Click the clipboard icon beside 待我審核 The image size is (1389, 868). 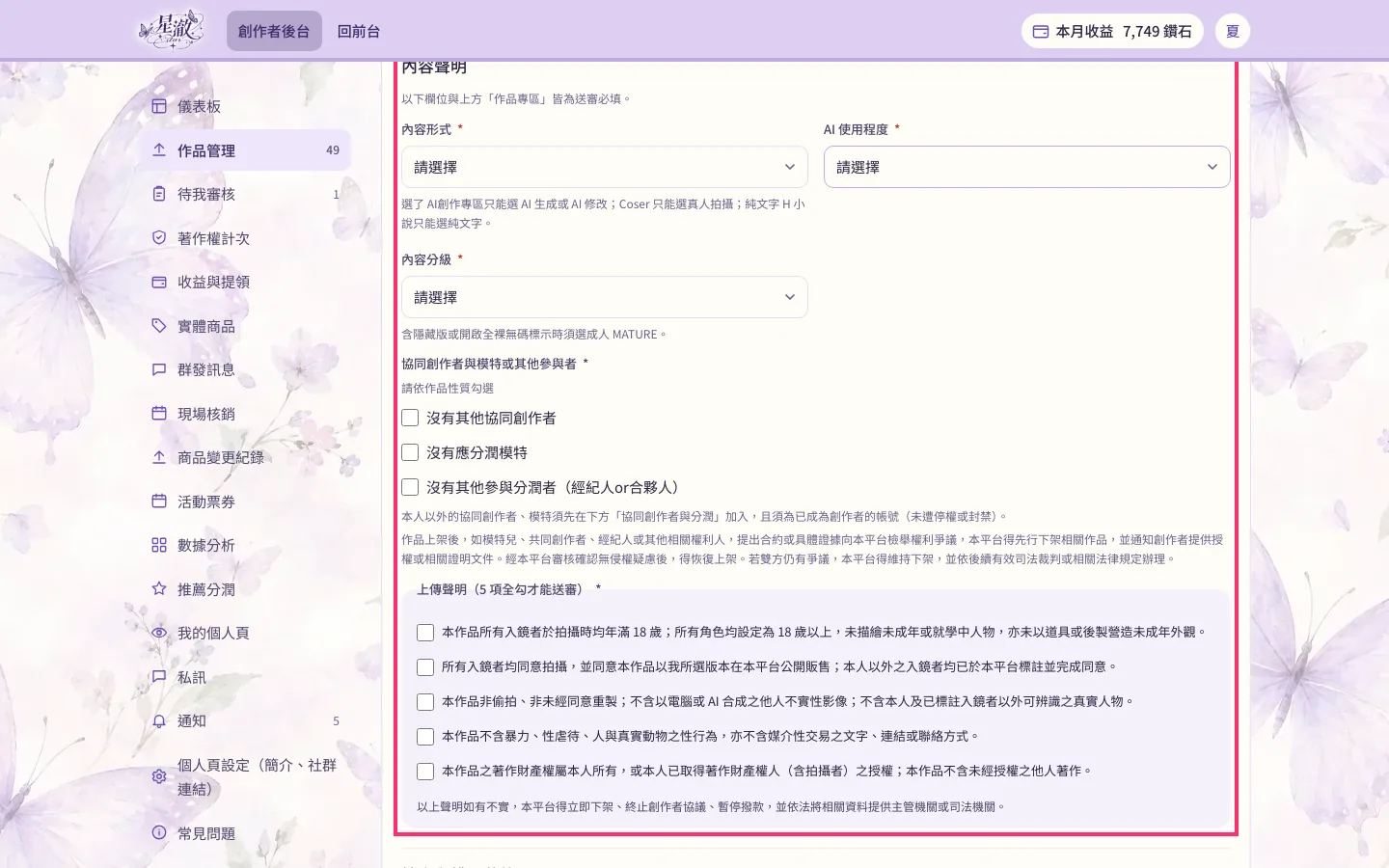coord(159,194)
